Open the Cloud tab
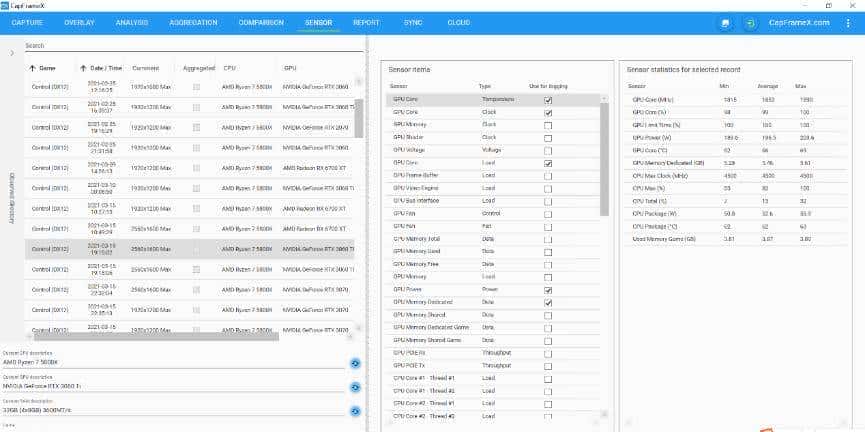This screenshot has width=865, height=432. [x=458, y=23]
